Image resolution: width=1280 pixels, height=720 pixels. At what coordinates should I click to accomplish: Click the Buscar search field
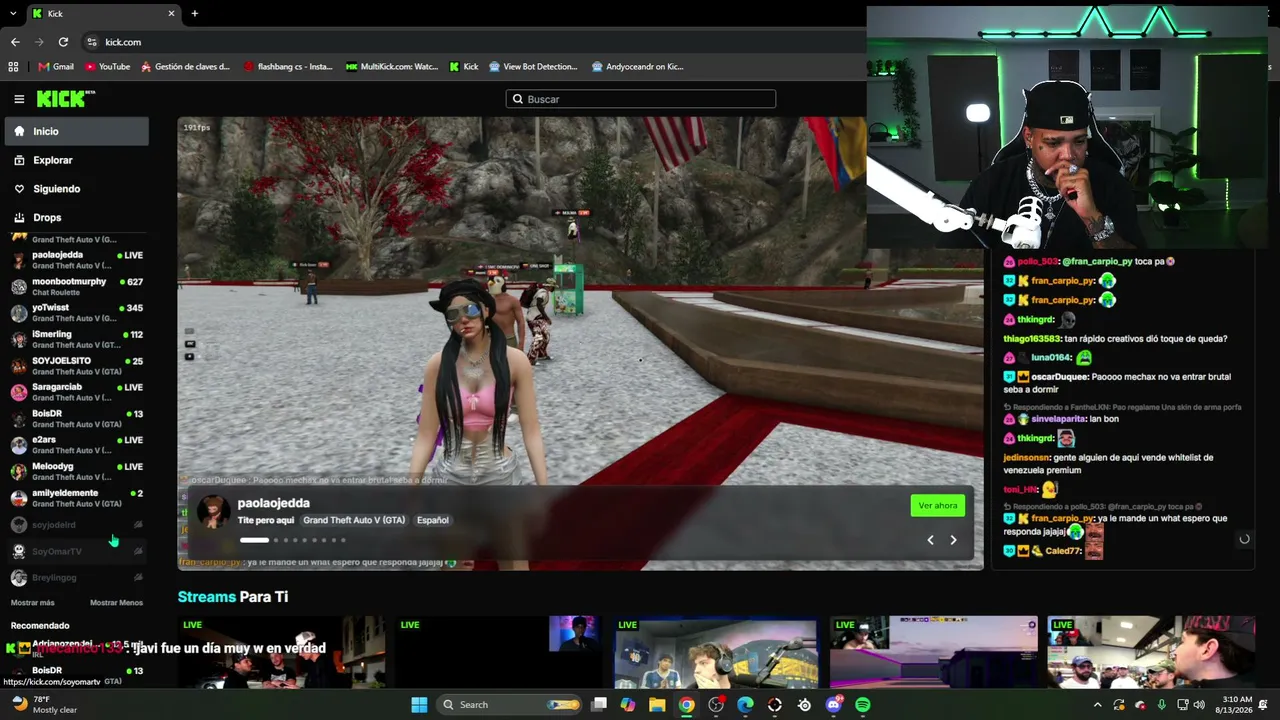point(641,99)
